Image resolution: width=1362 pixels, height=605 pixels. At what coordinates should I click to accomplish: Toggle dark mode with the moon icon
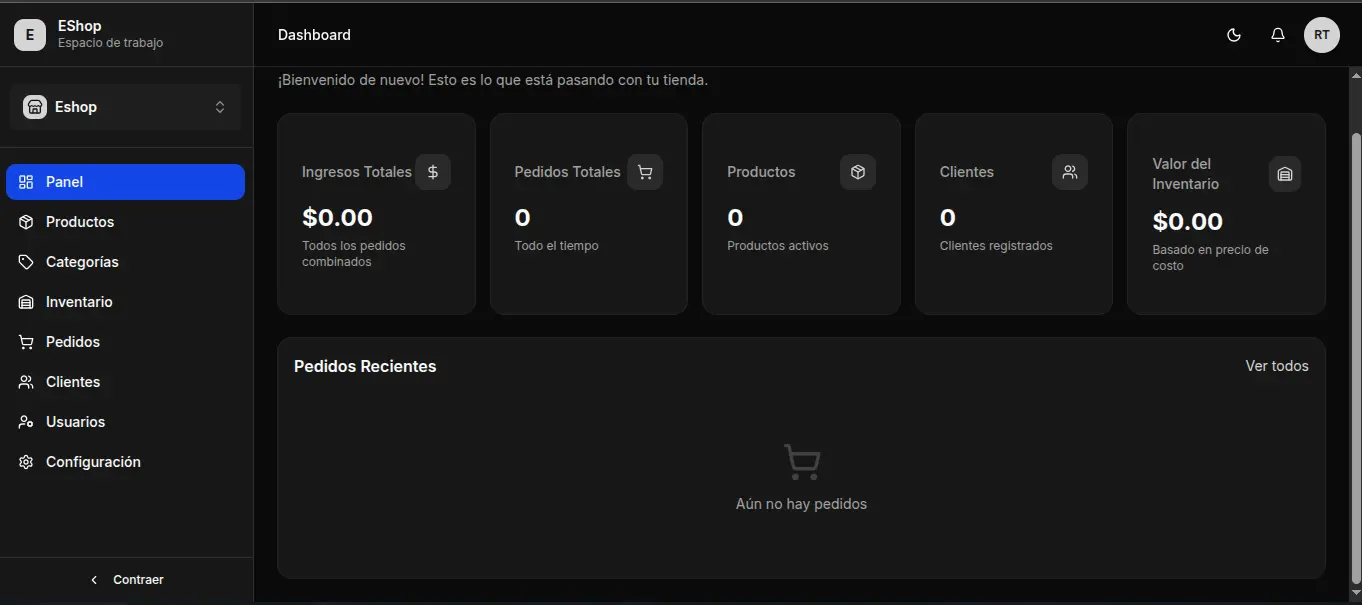1233,34
